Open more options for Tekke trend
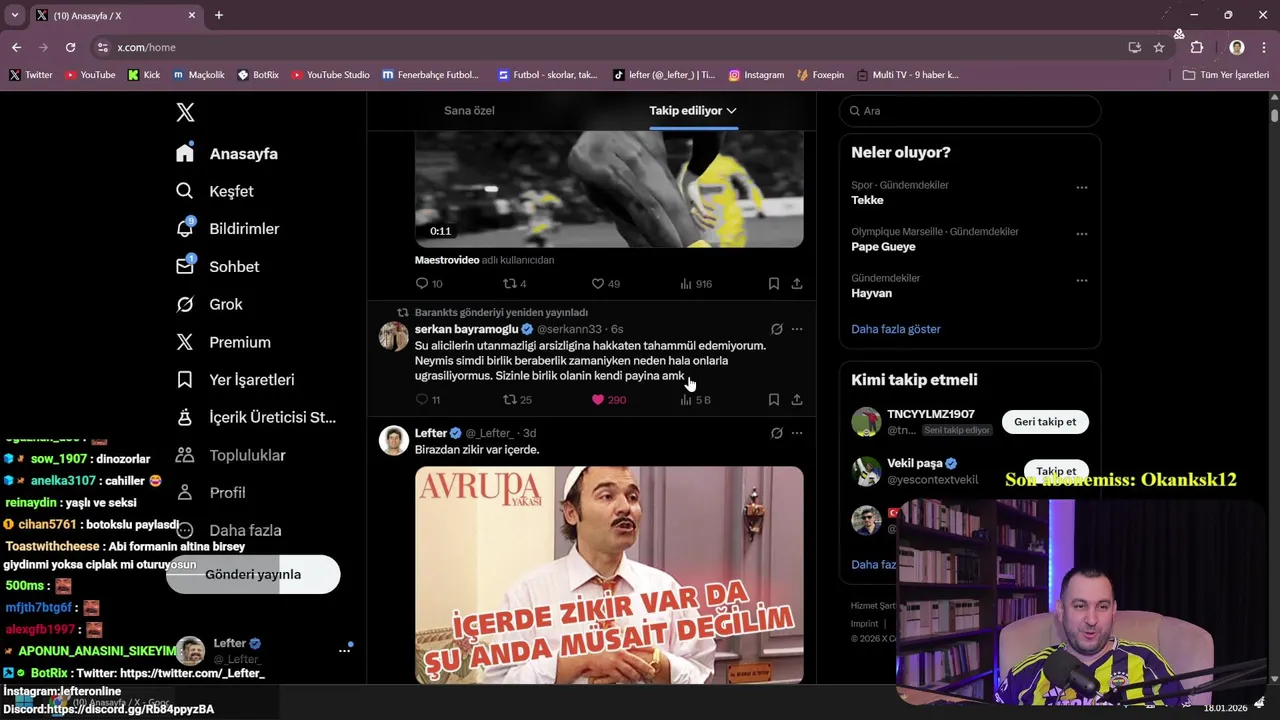This screenshot has height=720, width=1280. tap(1081, 187)
